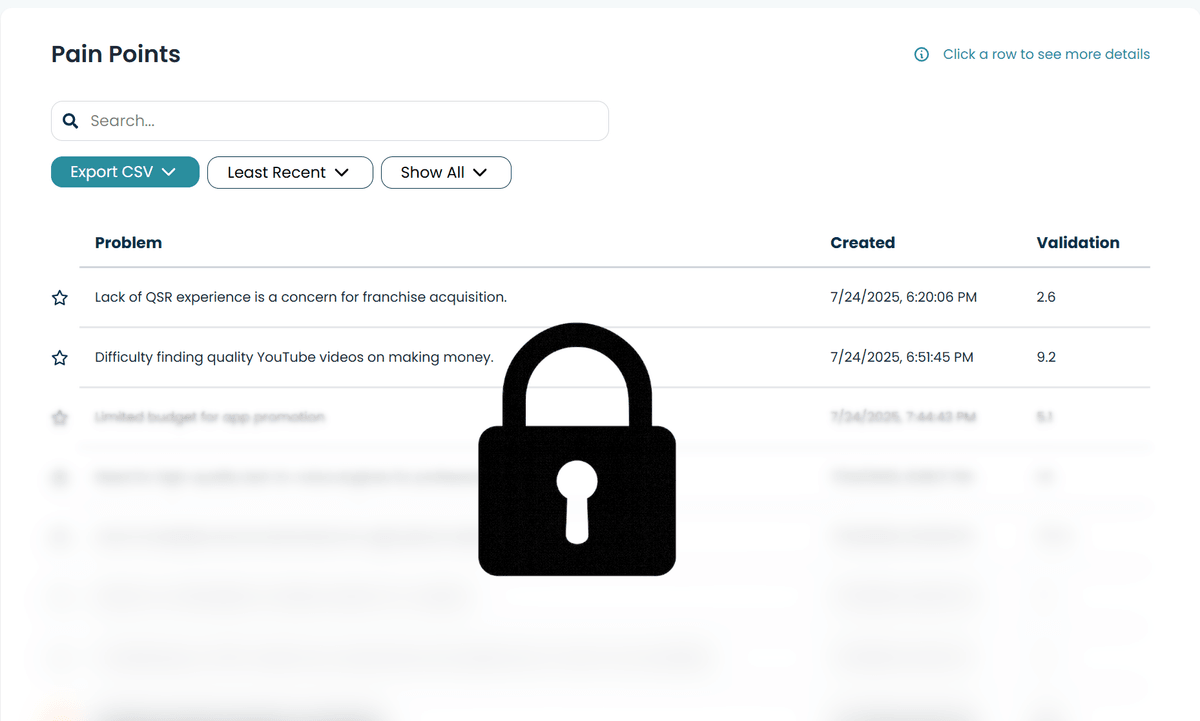Star the Lack of QSR experience row
Screen dimensions: 1200x721
pos(60,298)
